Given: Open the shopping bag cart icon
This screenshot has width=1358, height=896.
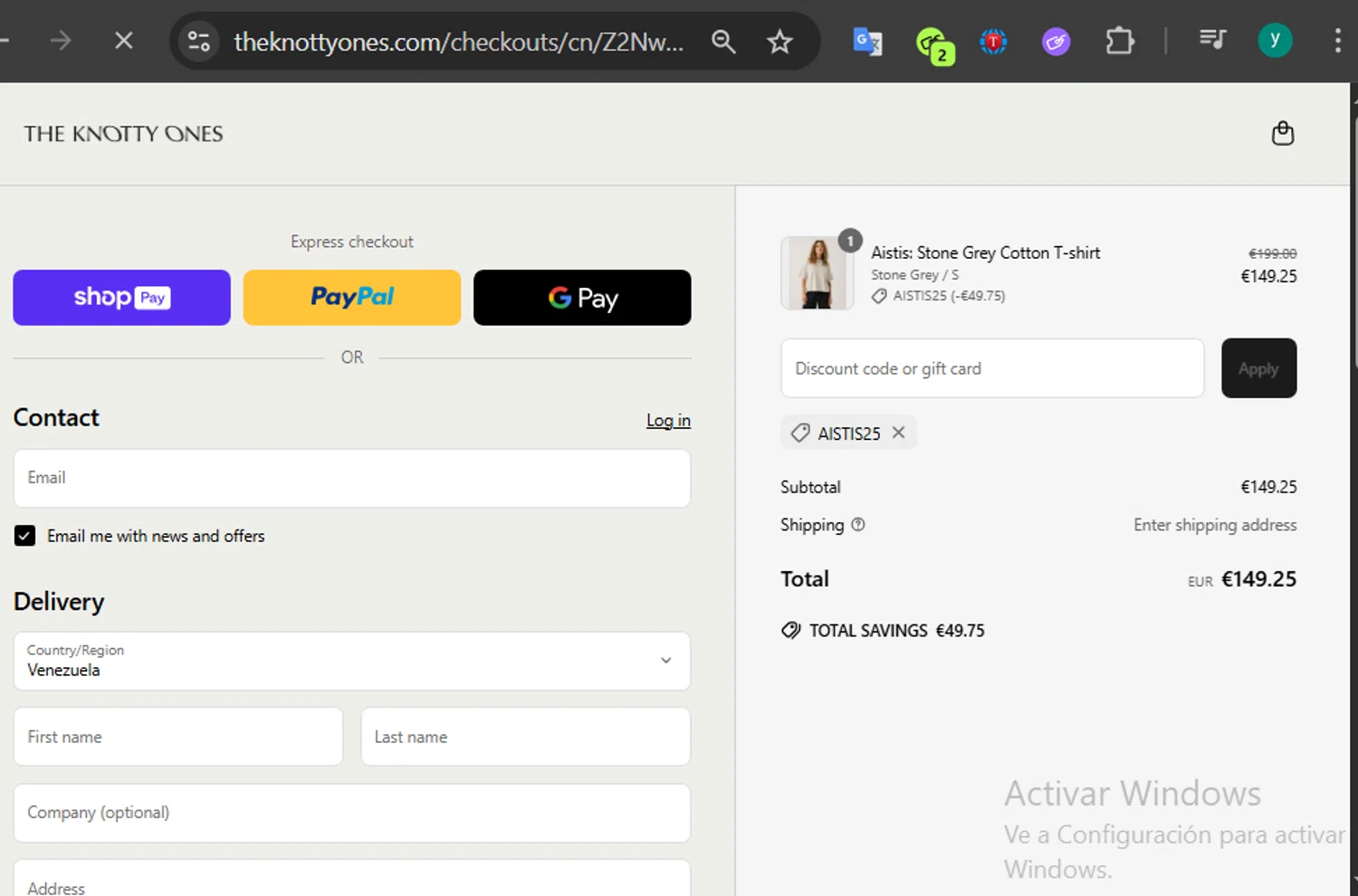Looking at the screenshot, I should [x=1283, y=133].
